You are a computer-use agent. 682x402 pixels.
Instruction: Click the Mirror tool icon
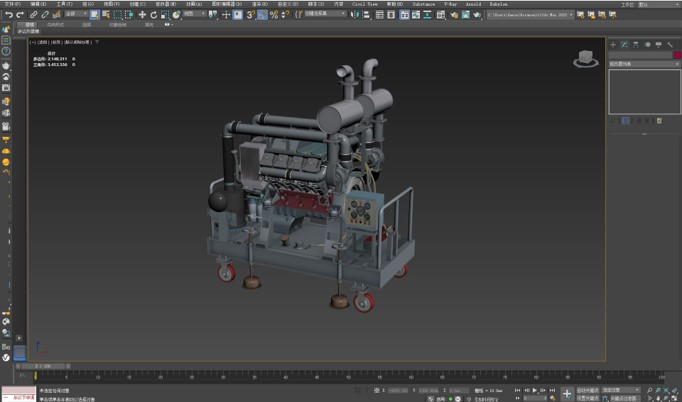[355, 15]
